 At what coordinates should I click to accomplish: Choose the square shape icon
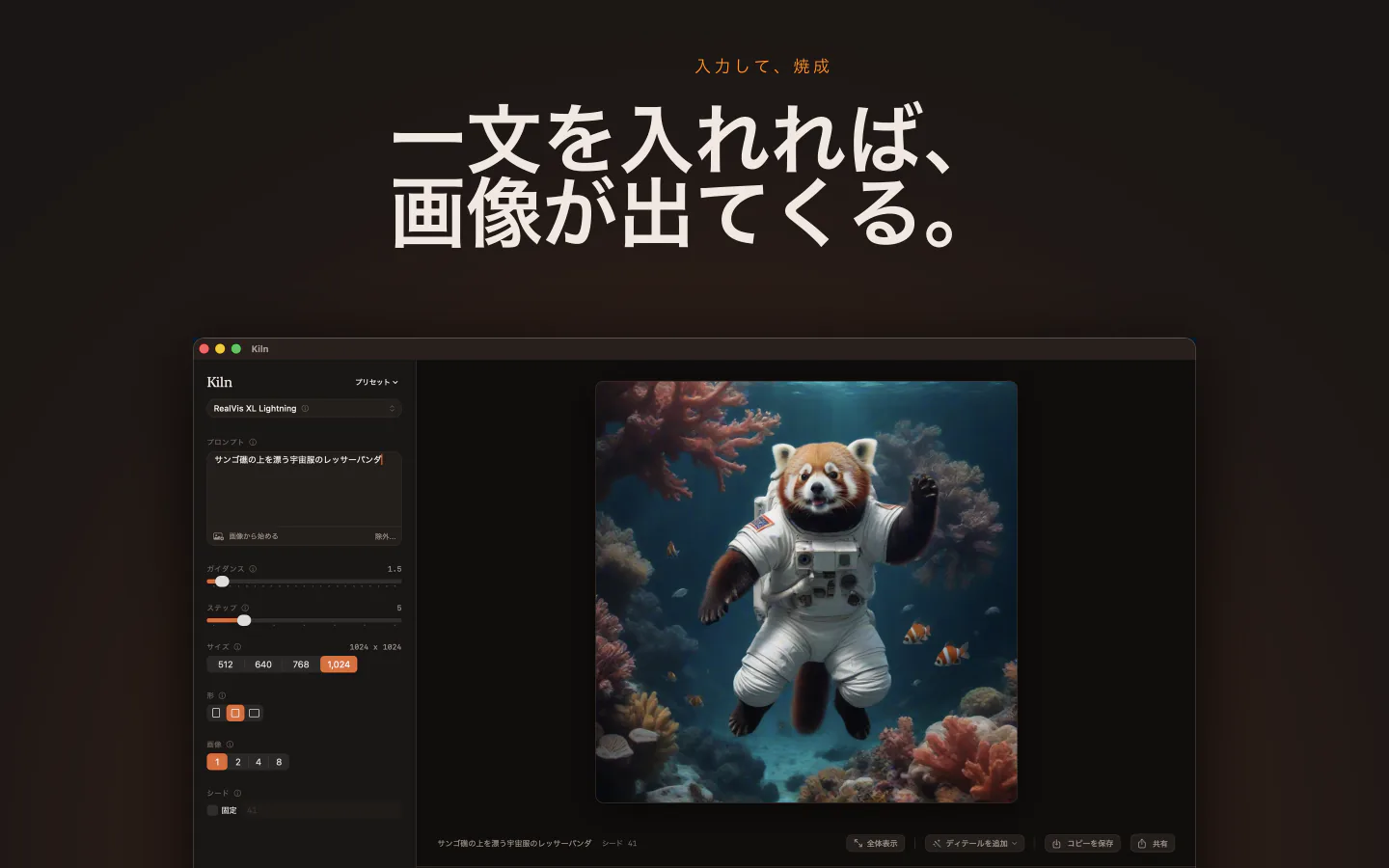235,714
